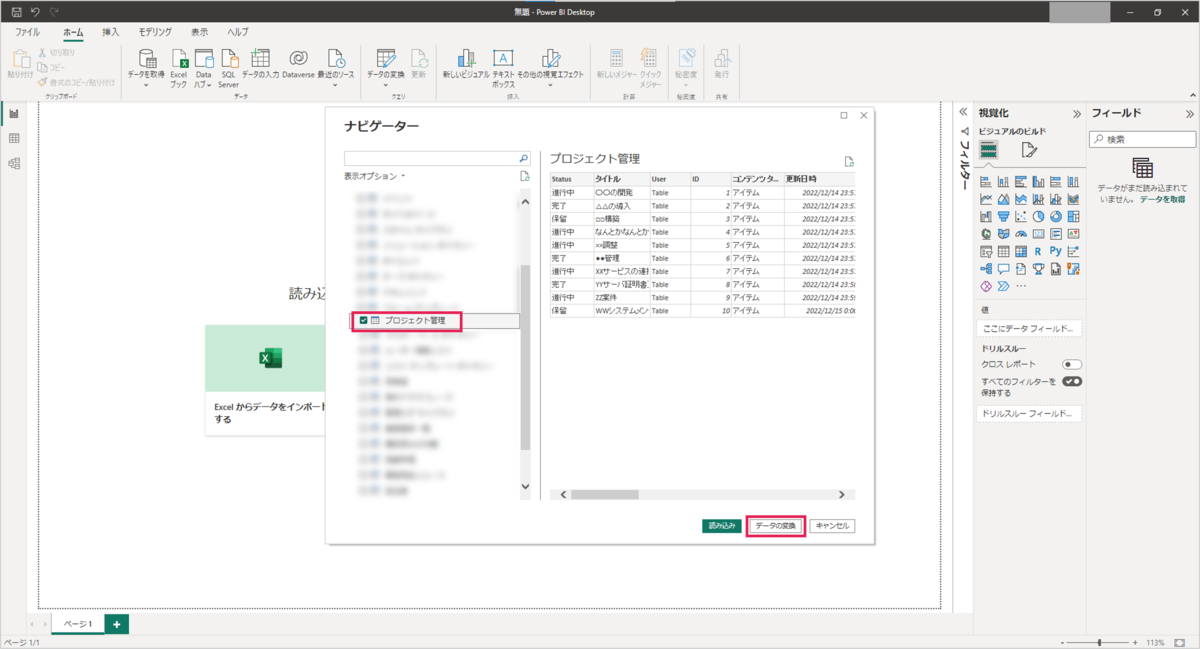Click the zoom slider handle in the status bar
Viewport: 1200px width, 649px height.
[x=1100, y=642]
